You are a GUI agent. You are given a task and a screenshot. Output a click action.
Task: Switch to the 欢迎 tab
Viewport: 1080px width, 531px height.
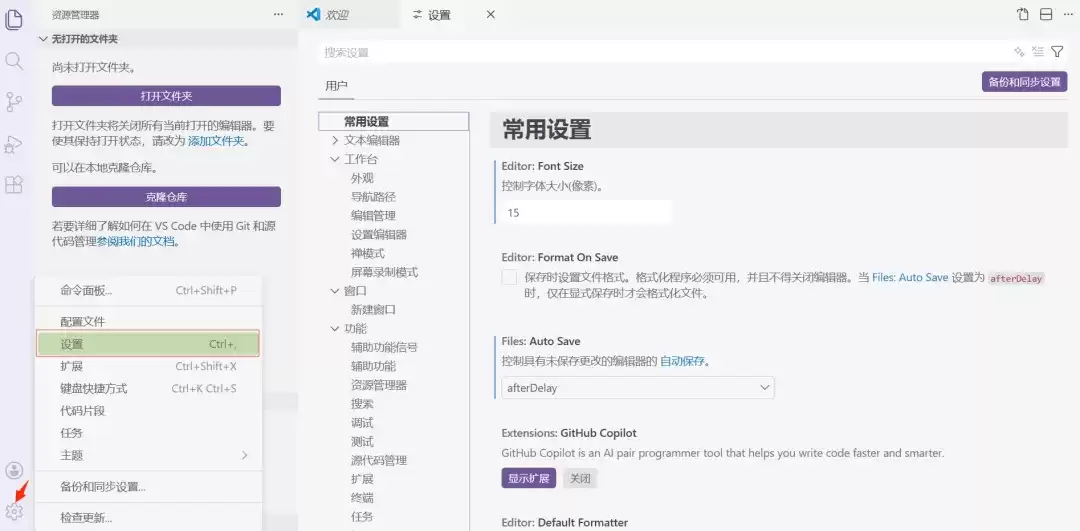(x=349, y=14)
